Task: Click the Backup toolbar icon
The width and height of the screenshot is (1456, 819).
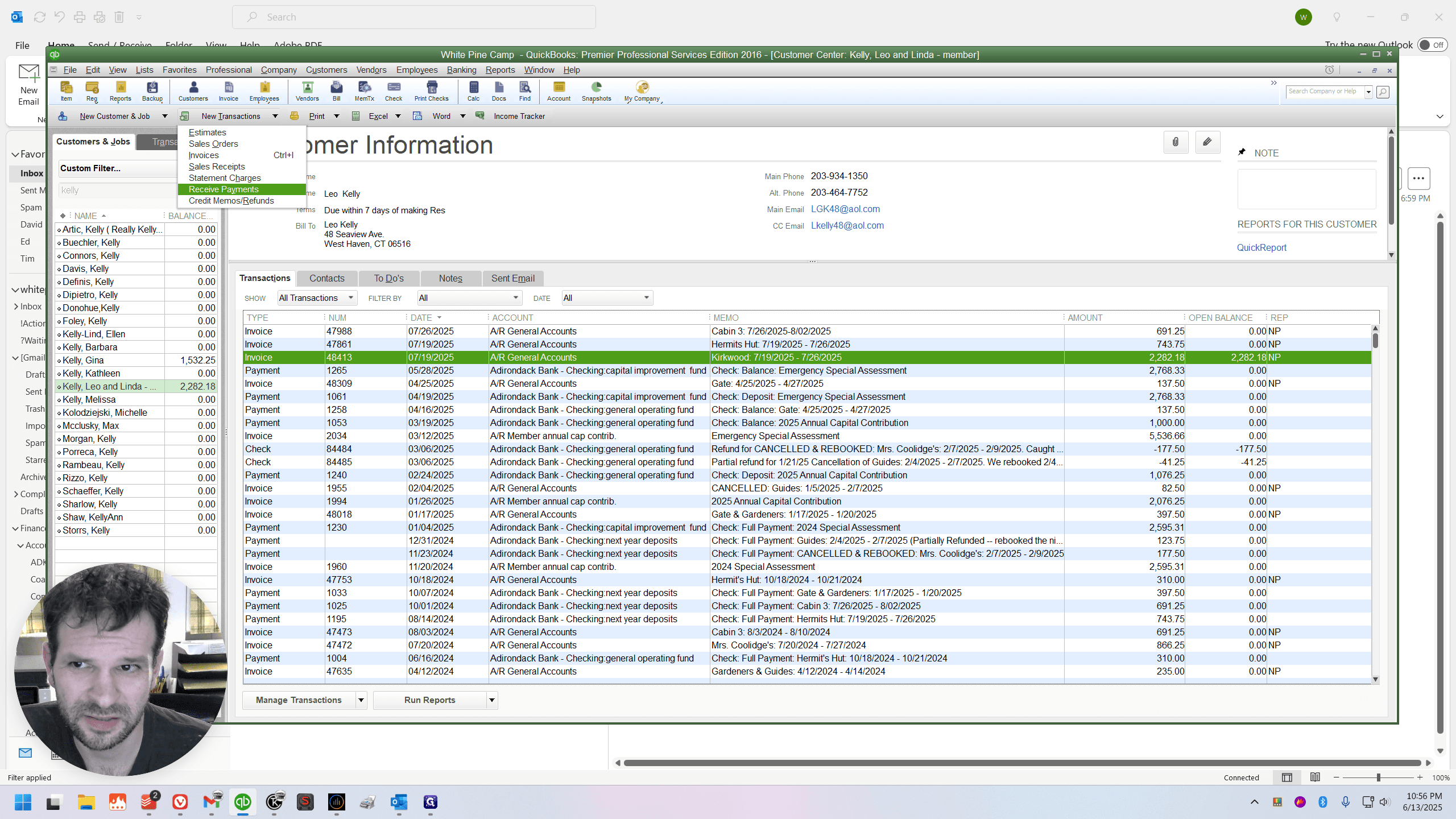Action: [x=152, y=91]
